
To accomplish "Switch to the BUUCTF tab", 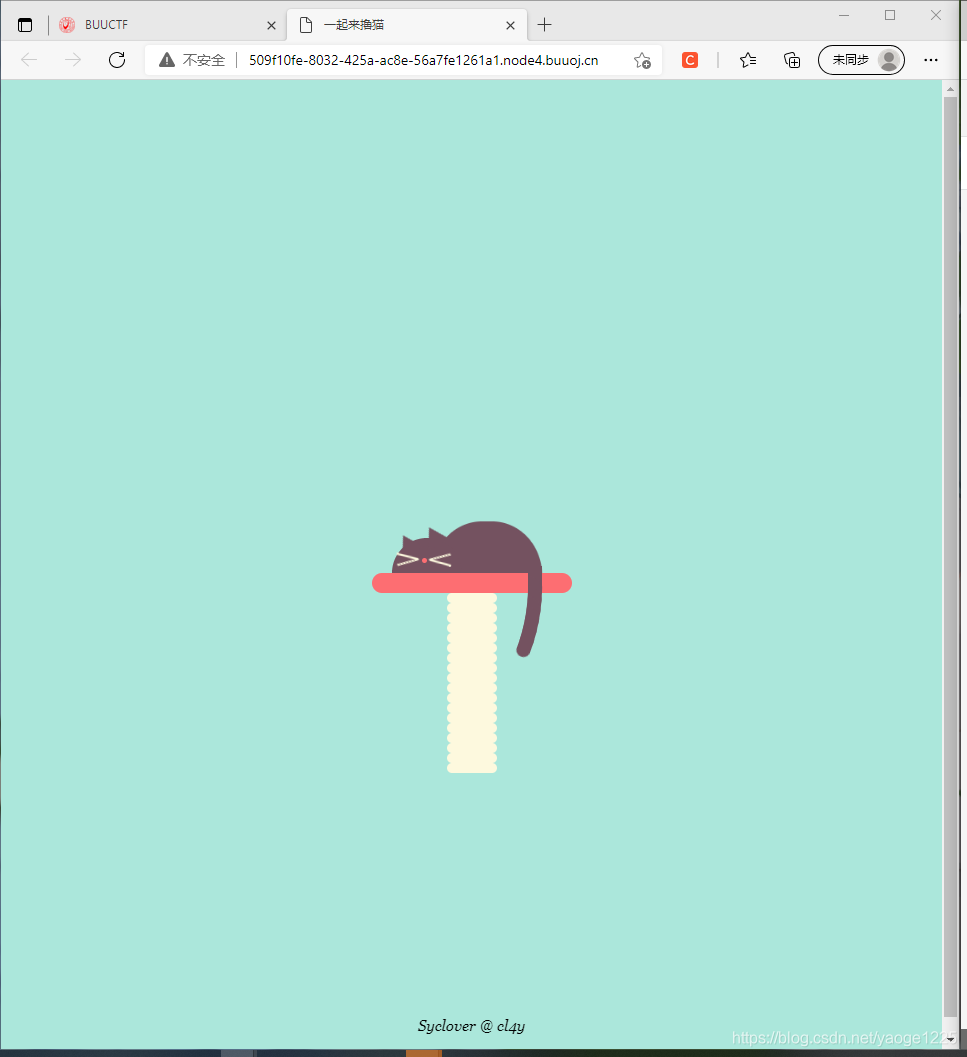I will point(167,25).
